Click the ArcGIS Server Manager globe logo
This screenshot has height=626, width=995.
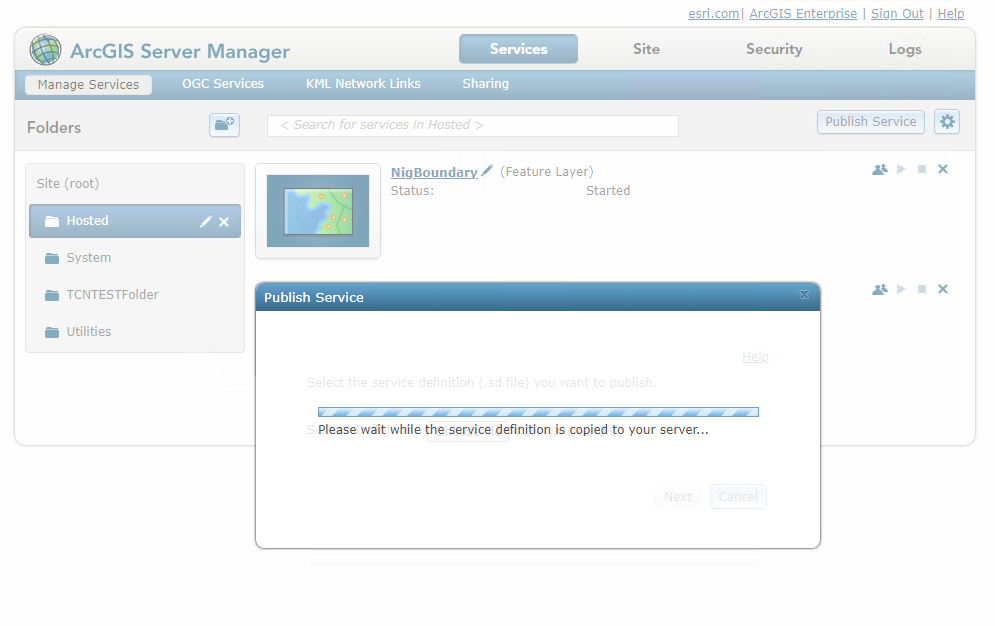(x=45, y=49)
